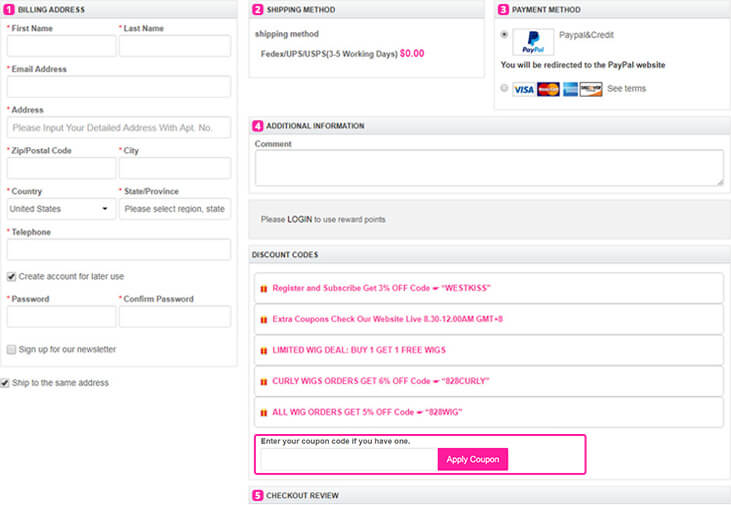Click gift icon beside Extra Coupons offer
This screenshot has height=505, width=731.
(x=264, y=319)
